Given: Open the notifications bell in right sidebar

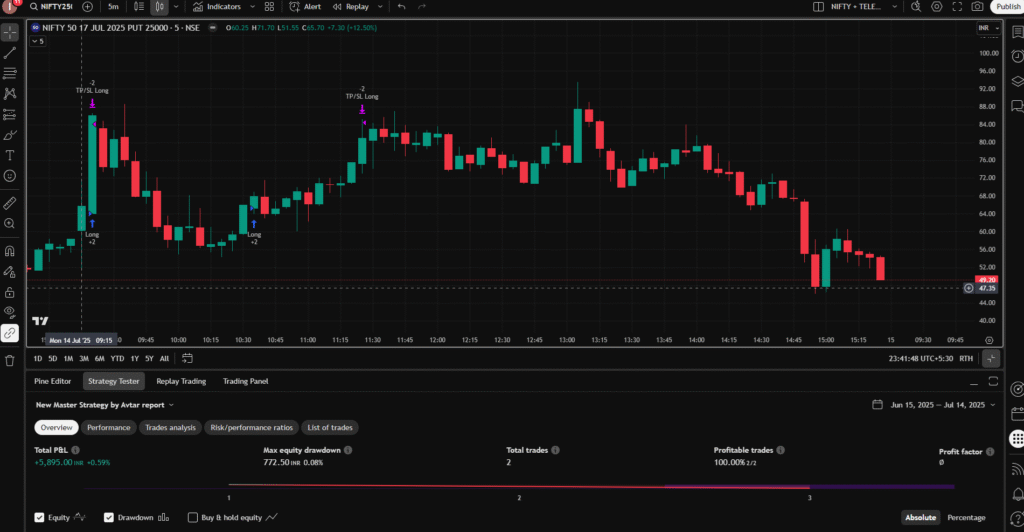Looking at the screenshot, I should click(1017, 494).
